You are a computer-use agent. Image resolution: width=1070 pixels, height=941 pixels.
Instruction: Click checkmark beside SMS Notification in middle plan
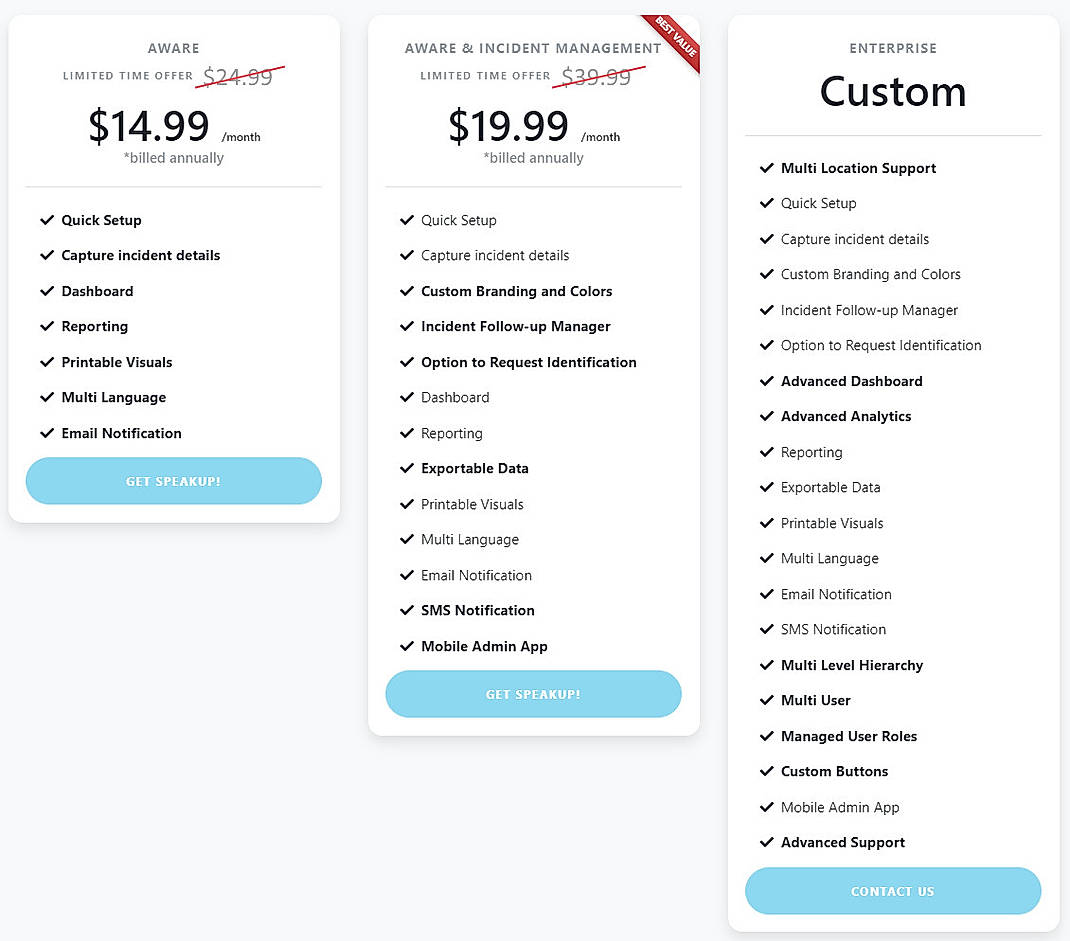pos(407,610)
